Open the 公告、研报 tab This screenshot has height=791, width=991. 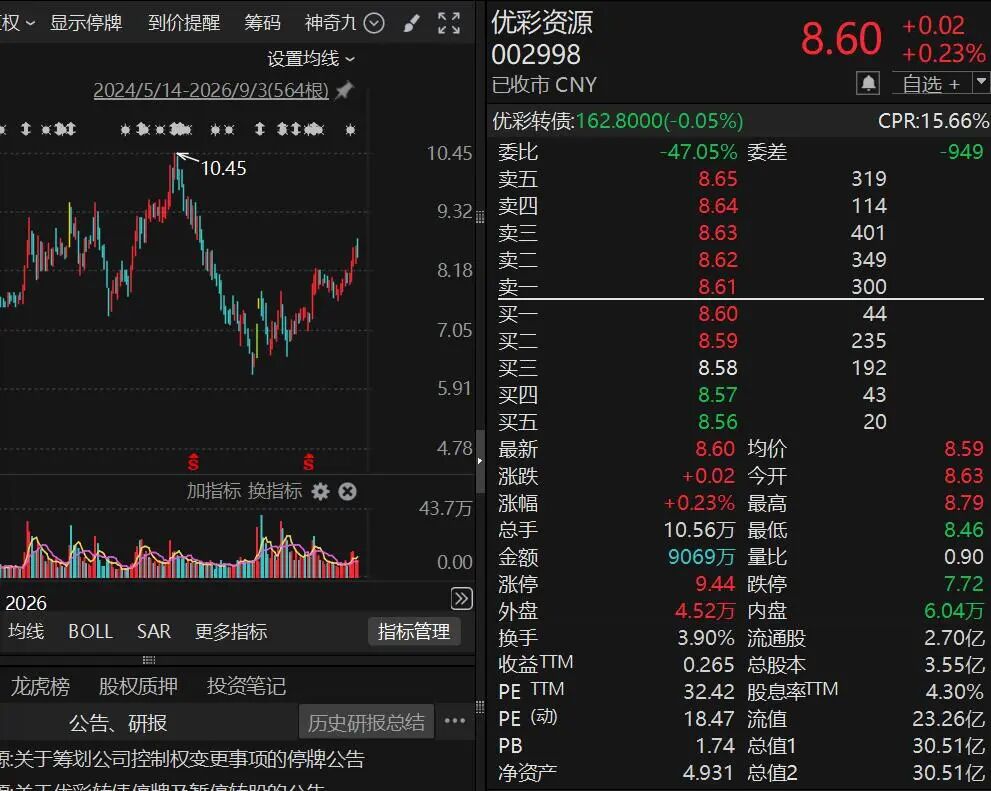click(118, 723)
